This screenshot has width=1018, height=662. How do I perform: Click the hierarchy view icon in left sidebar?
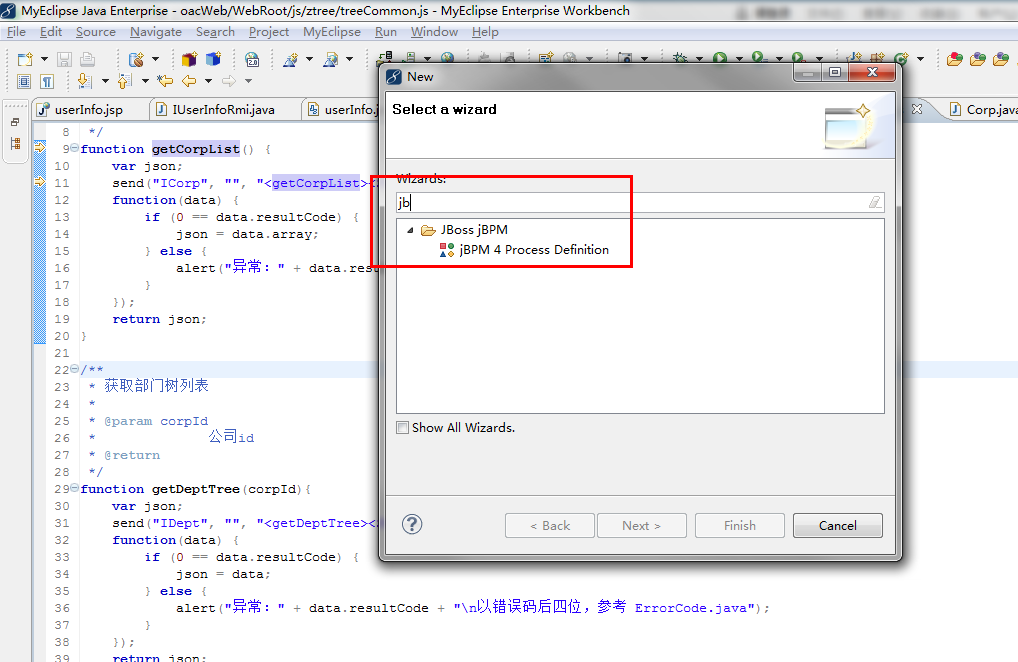tap(15, 143)
